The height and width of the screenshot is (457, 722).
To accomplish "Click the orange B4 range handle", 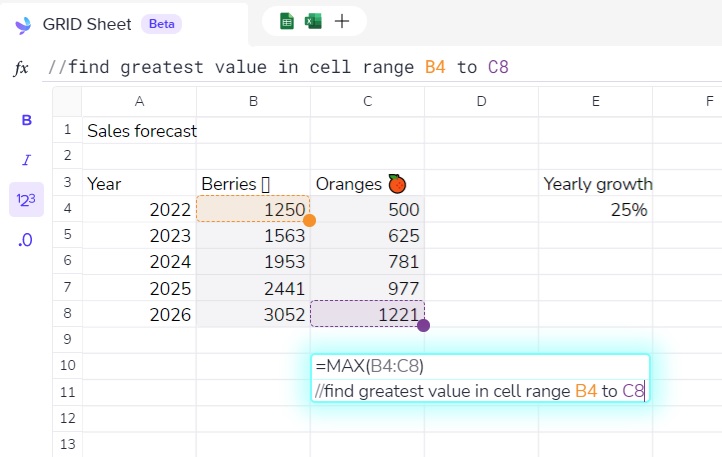I will tap(309, 220).
